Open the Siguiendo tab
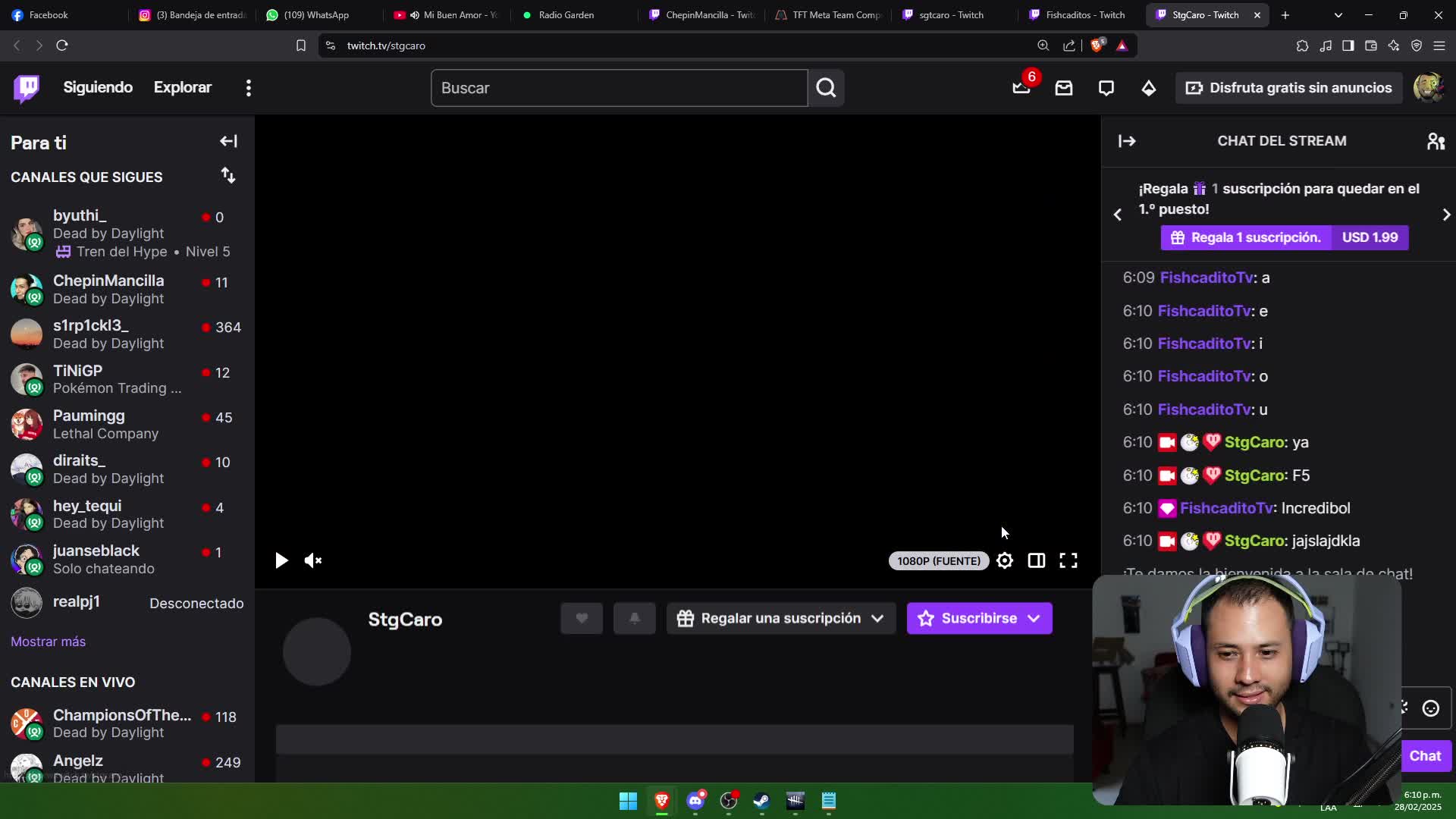The height and width of the screenshot is (819, 1456). click(x=98, y=87)
